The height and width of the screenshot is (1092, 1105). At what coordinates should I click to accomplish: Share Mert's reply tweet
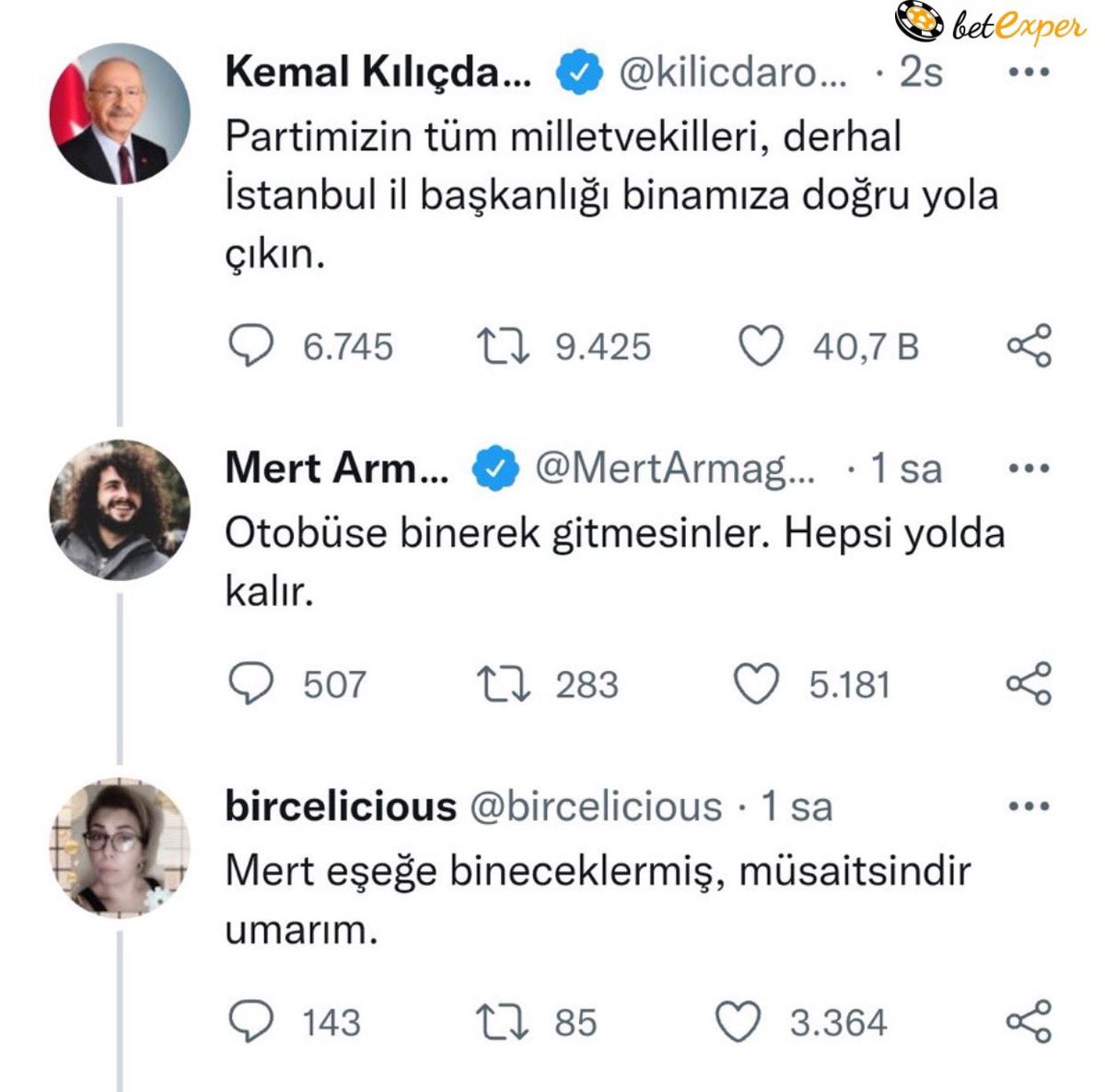click(x=1029, y=683)
